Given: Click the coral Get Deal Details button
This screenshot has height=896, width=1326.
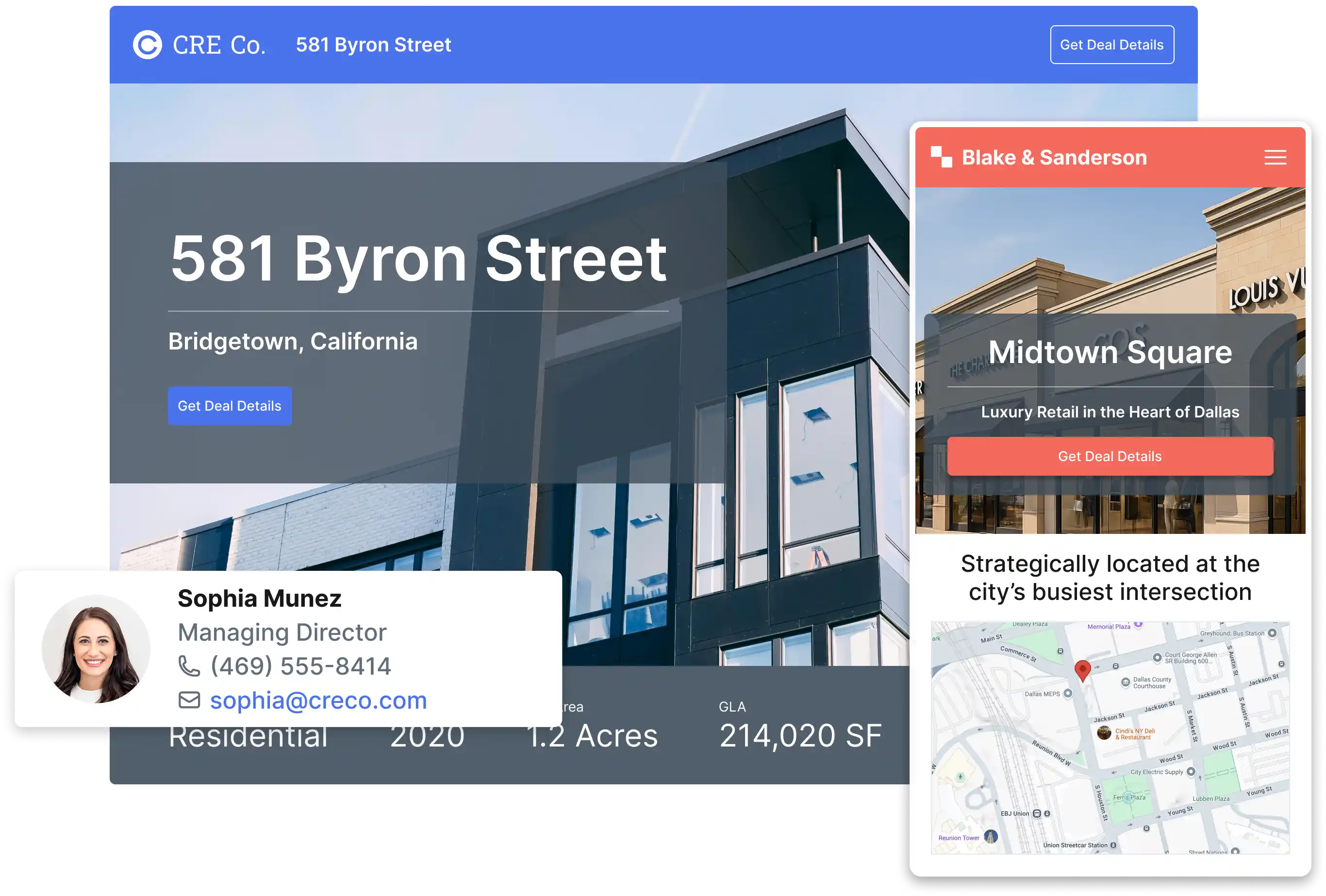Looking at the screenshot, I should coord(1110,456).
